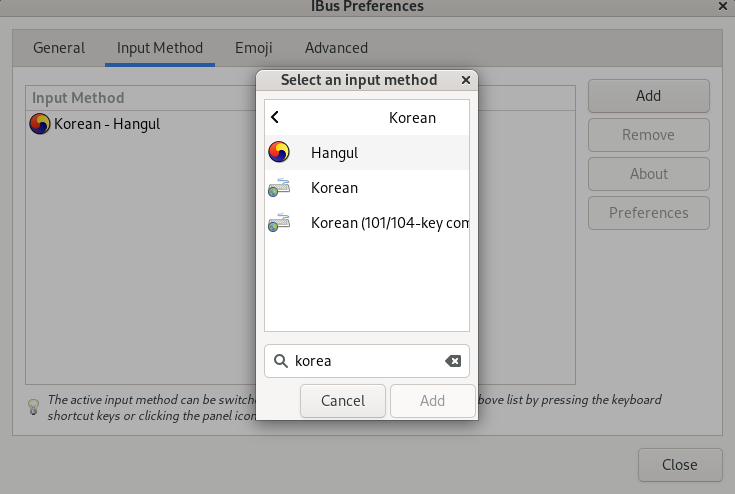This screenshot has height=494, width=735.
Task: Click the Hangul taegeuk icon in the dialog
Action: click(x=279, y=152)
